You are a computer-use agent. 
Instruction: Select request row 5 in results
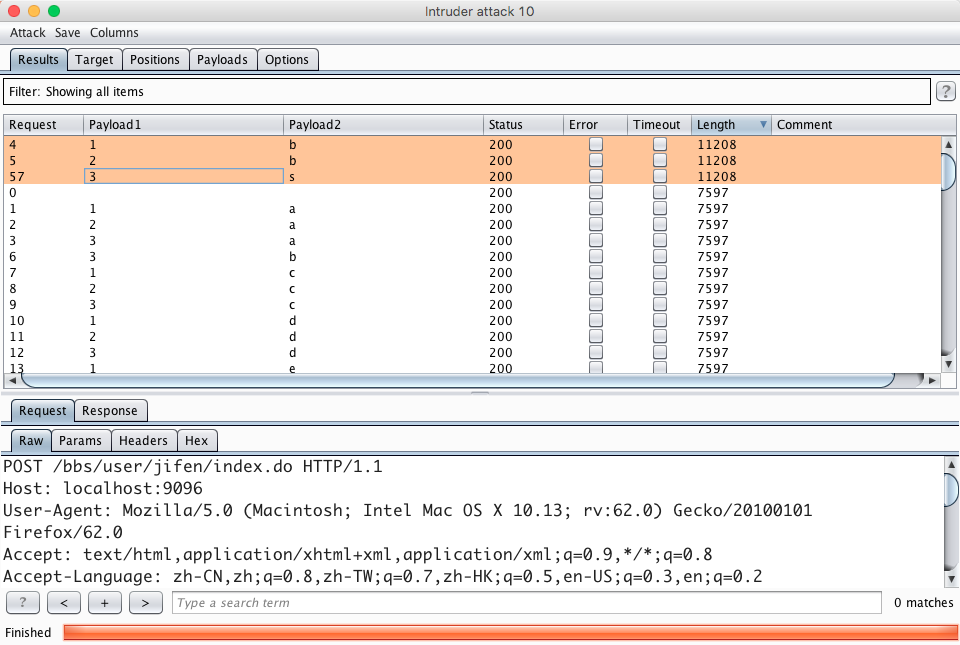(472, 160)
